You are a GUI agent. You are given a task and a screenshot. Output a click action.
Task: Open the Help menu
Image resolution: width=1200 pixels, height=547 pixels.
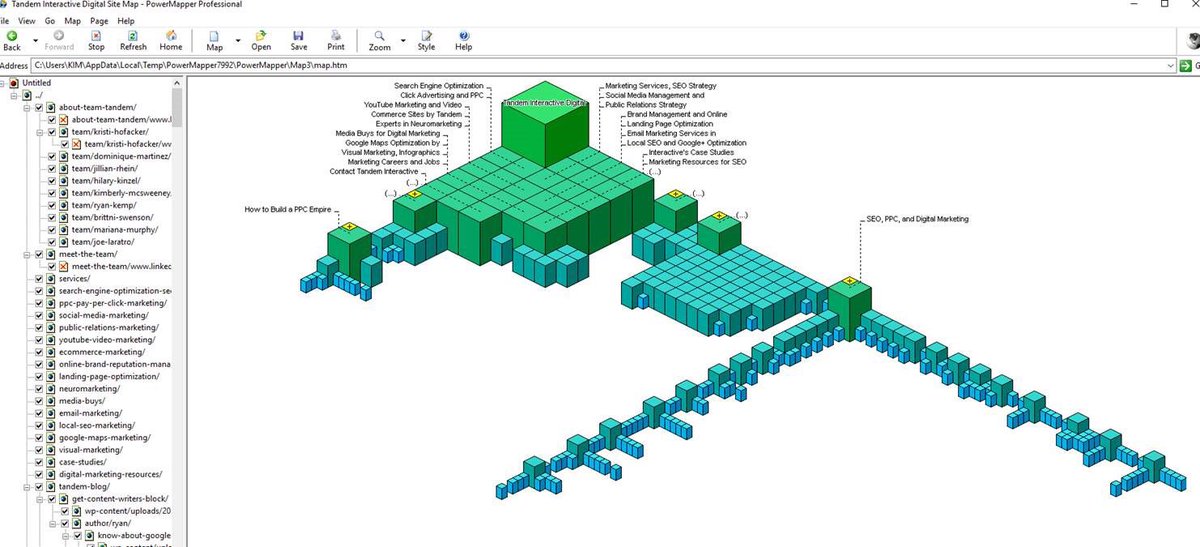[x=126, y=20]
